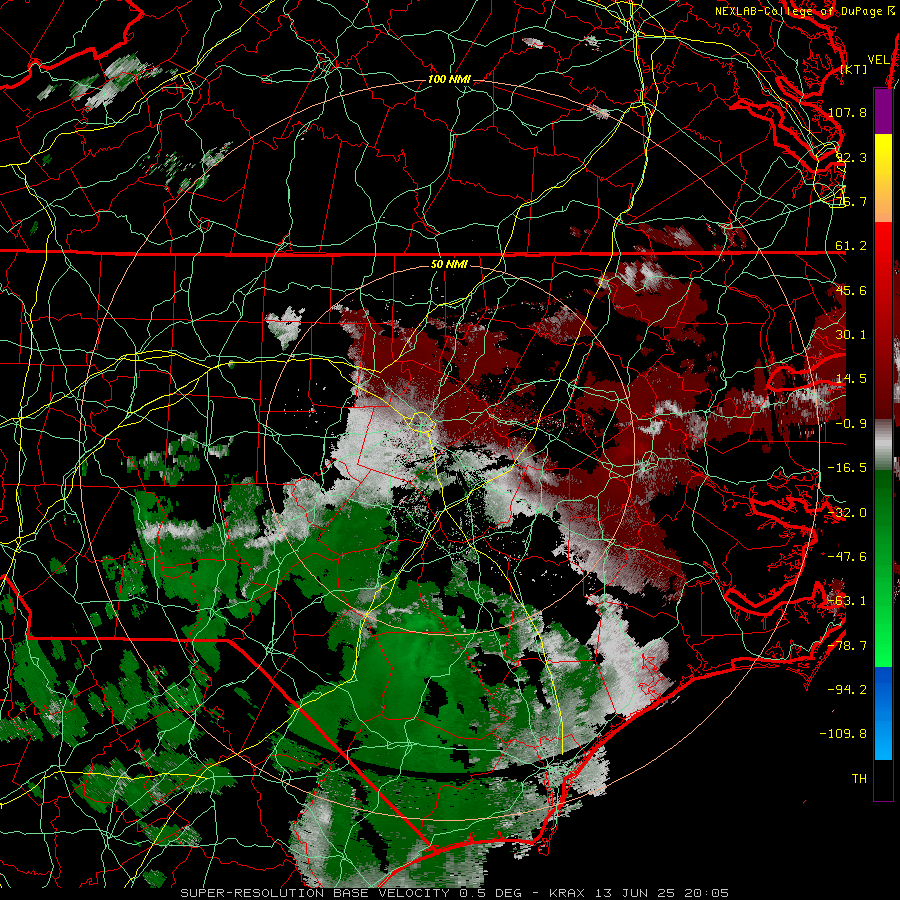Click the -0.9 legend value
900x900 pixels.
point(851,424)
